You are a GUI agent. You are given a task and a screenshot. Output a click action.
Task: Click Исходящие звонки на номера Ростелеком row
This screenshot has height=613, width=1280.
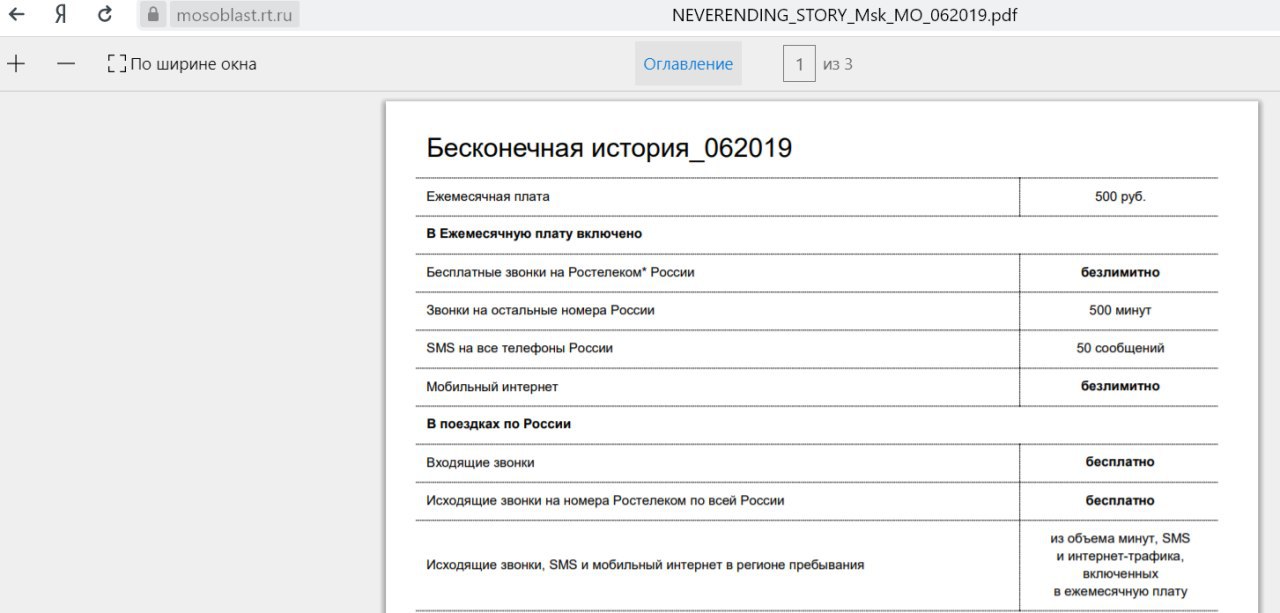[605, 501]
